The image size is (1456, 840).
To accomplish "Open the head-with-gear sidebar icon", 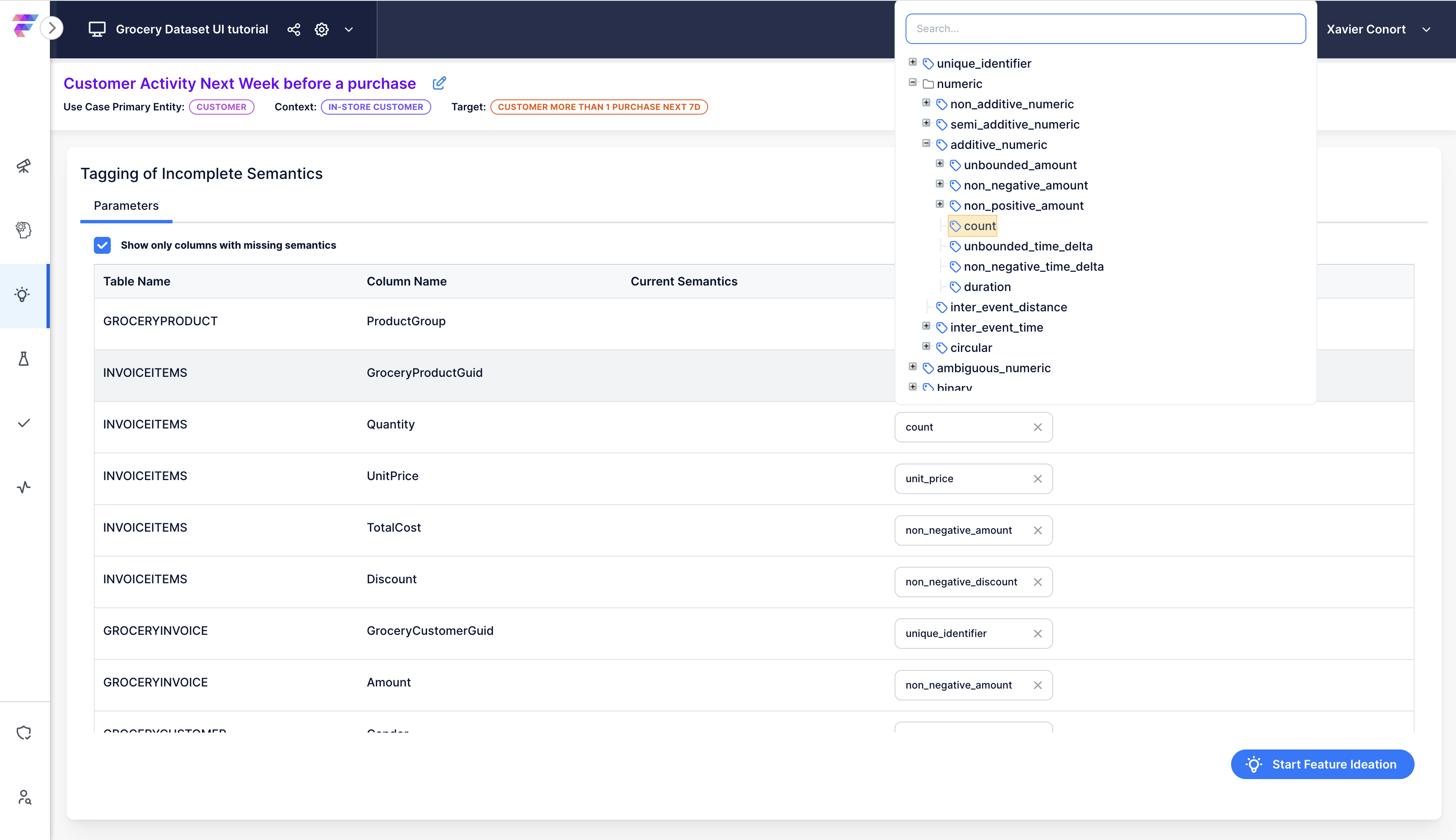I will (x=24, y=230).
